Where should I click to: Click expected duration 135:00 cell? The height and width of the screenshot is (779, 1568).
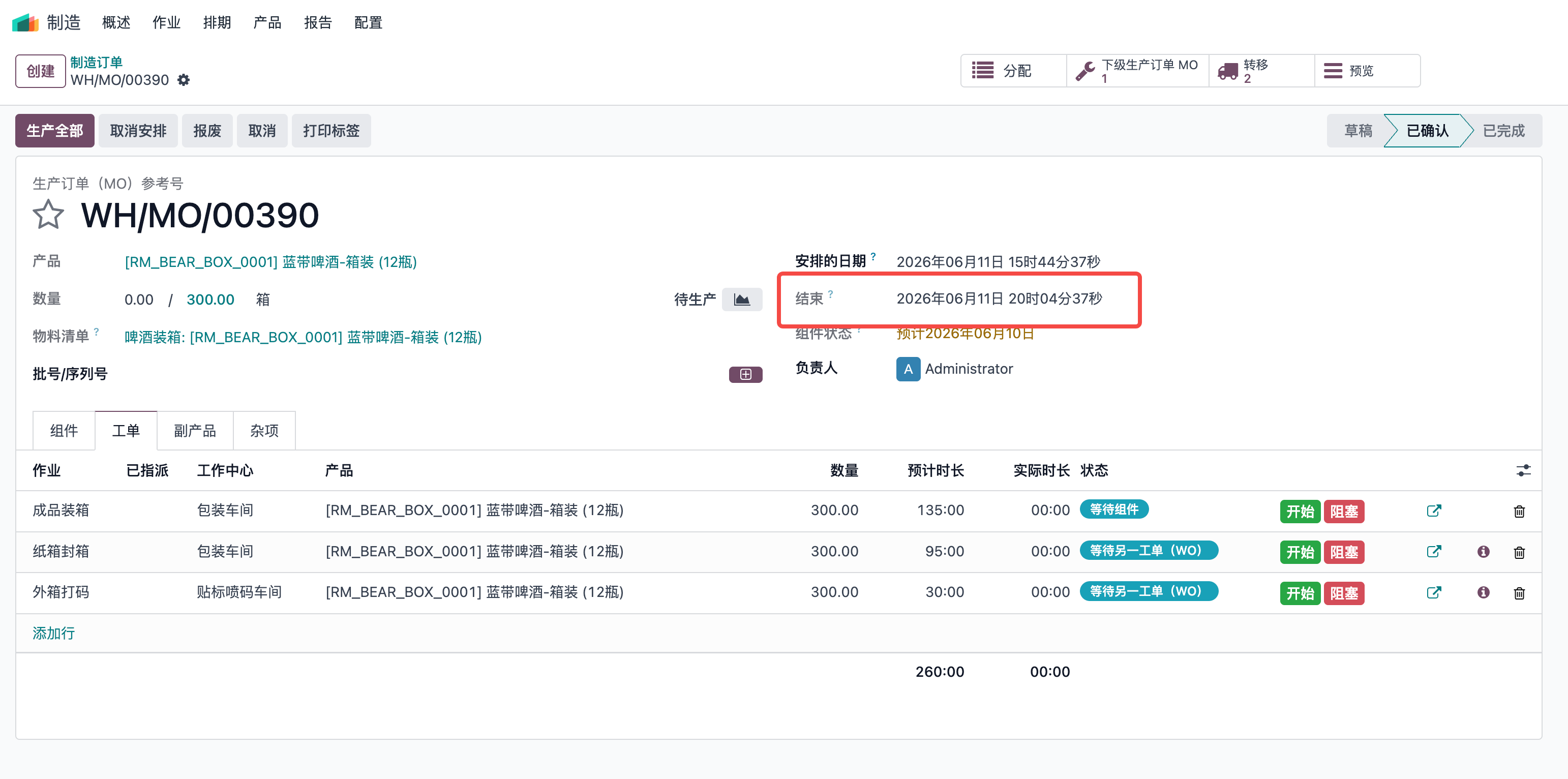(941, 510)
